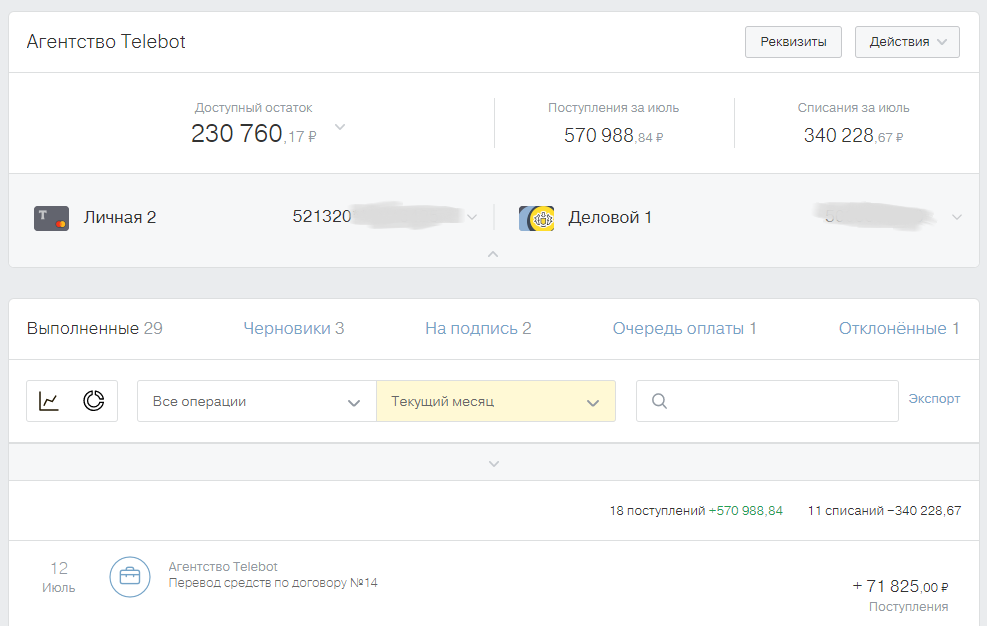The image size is (987, 626).
Task: Click the line chart view icon
Action: pyautogui.click(x=49, y=401)
